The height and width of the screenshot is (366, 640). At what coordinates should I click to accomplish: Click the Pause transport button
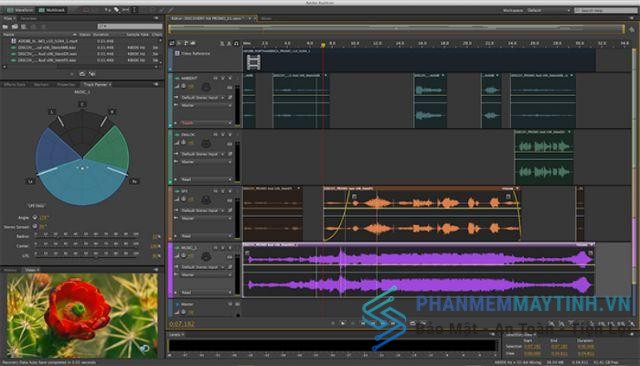(353, 323)
